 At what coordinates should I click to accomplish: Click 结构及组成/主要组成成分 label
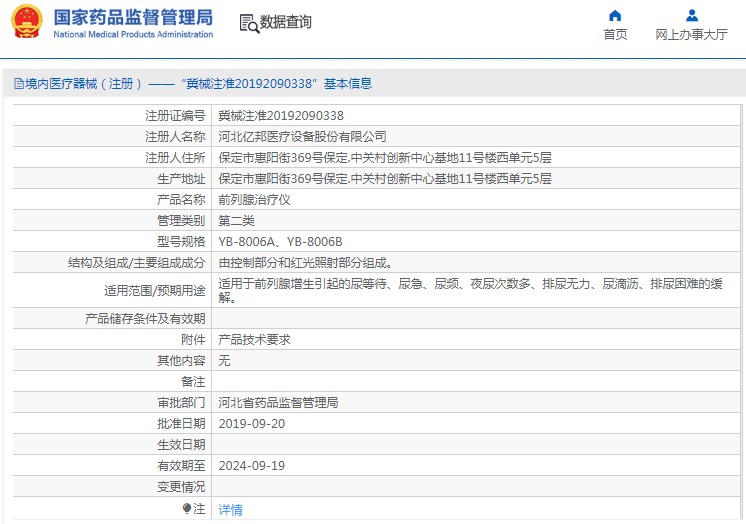137,263
